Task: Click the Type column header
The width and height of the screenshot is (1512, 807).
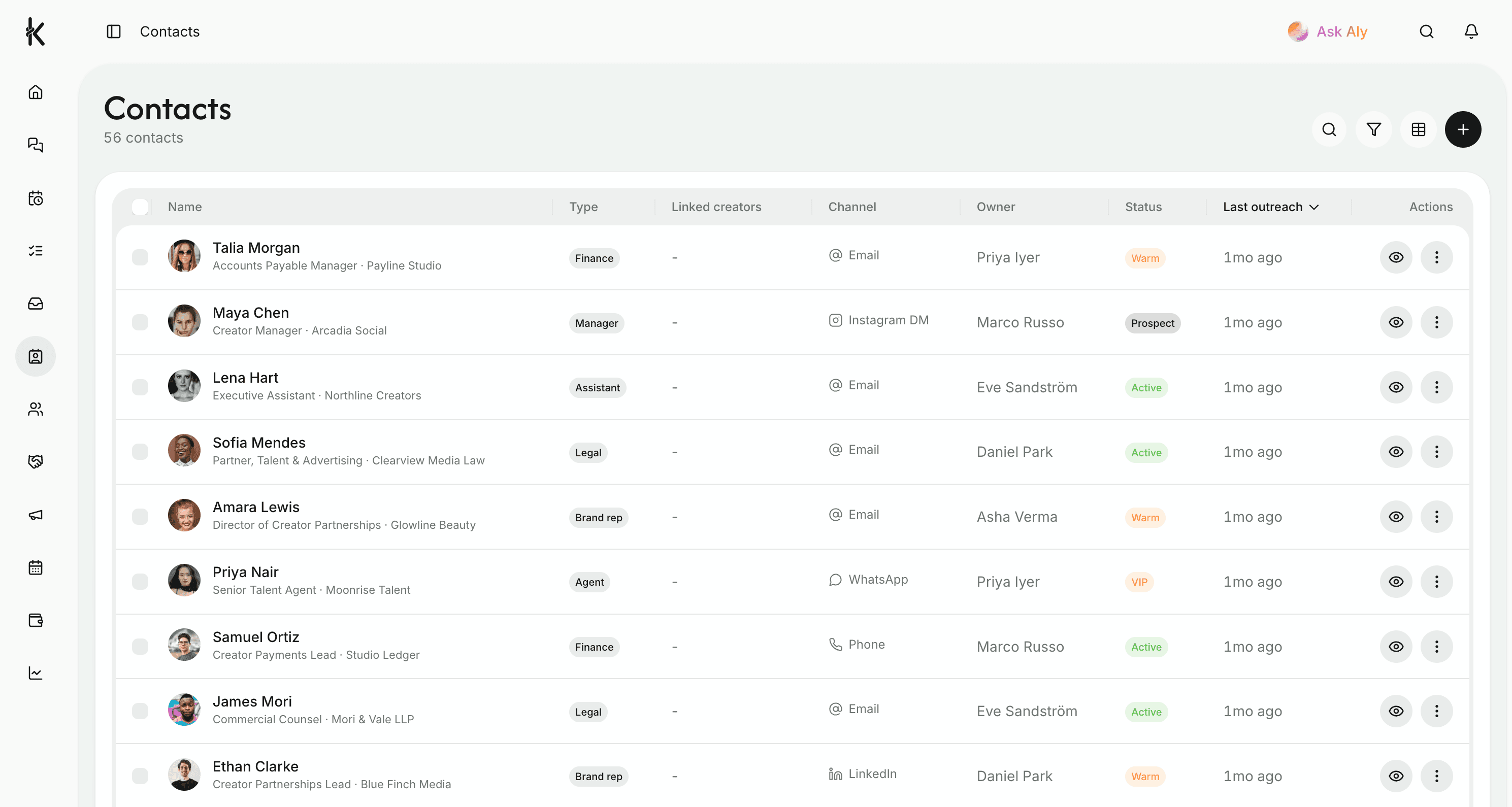Action: [x=583, y=207]
